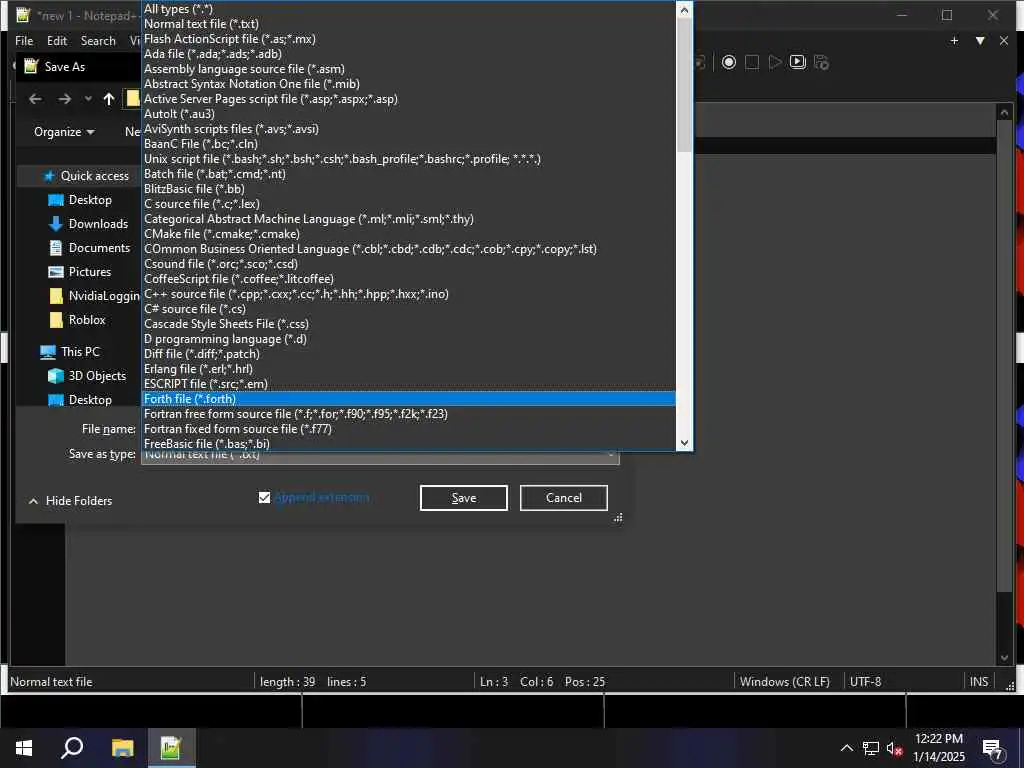1024x768 pixels.
Task: Go up one folder level arrow
Action: (x=109, y=99)
